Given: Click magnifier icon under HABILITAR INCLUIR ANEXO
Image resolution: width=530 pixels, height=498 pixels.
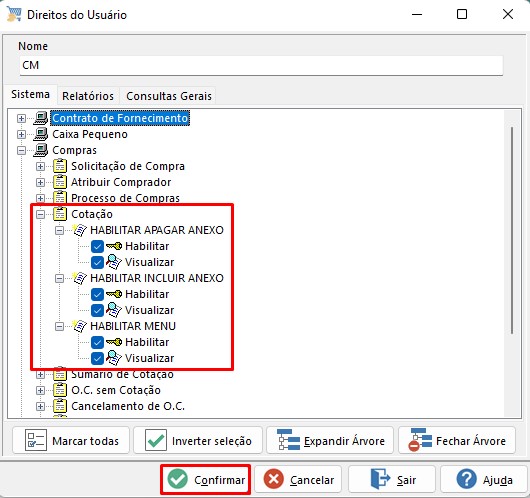Looking at the screenshot, I should click(x=114, y=310).
